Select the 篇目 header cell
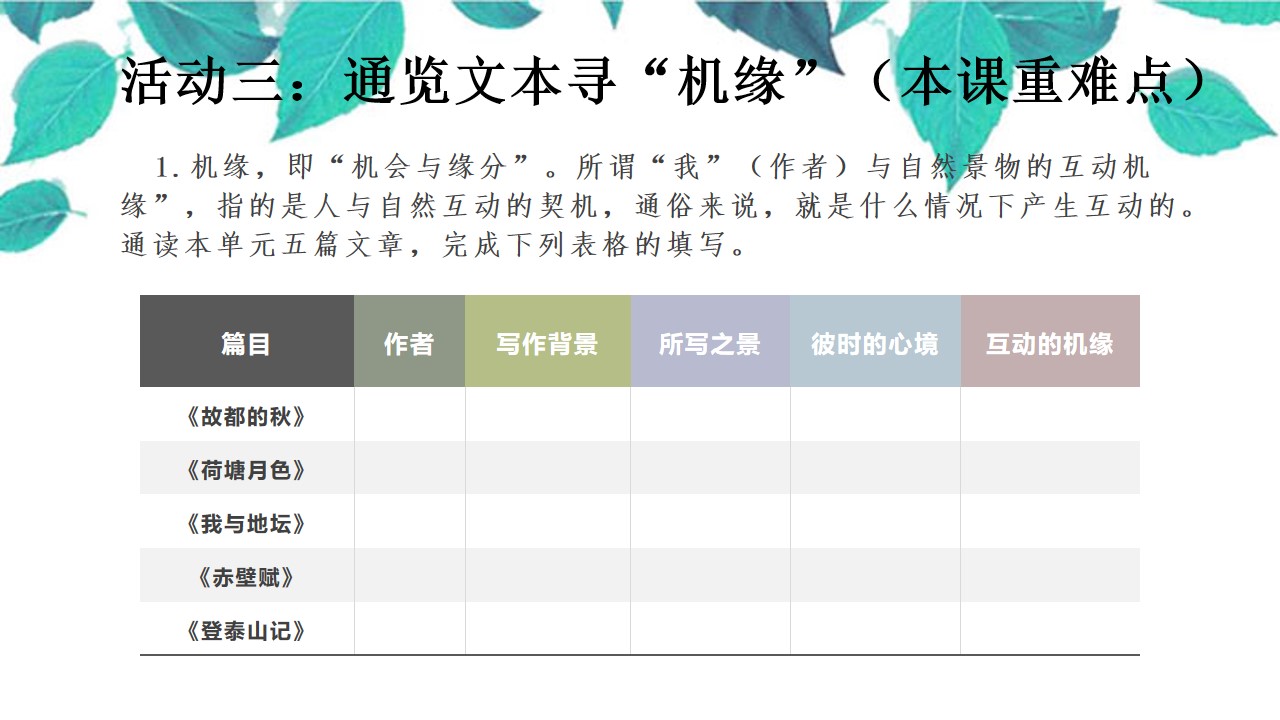 tap(246, 343)
